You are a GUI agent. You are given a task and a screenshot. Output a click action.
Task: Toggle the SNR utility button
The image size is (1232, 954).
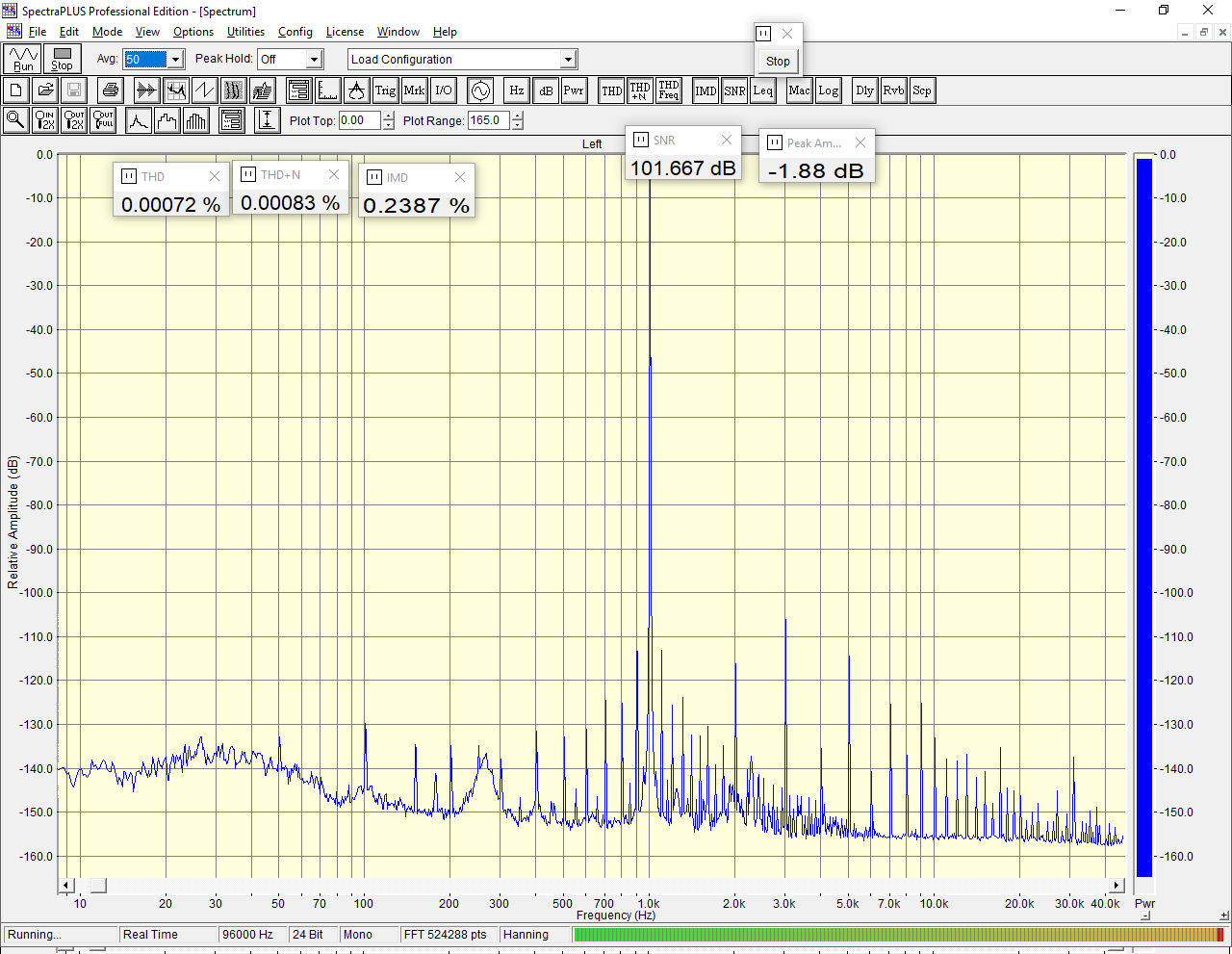(734, 90)
